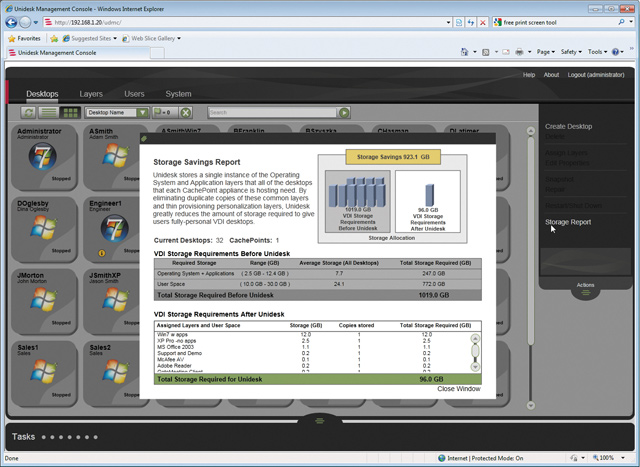Open the Page menu

(x=546, y=52)
